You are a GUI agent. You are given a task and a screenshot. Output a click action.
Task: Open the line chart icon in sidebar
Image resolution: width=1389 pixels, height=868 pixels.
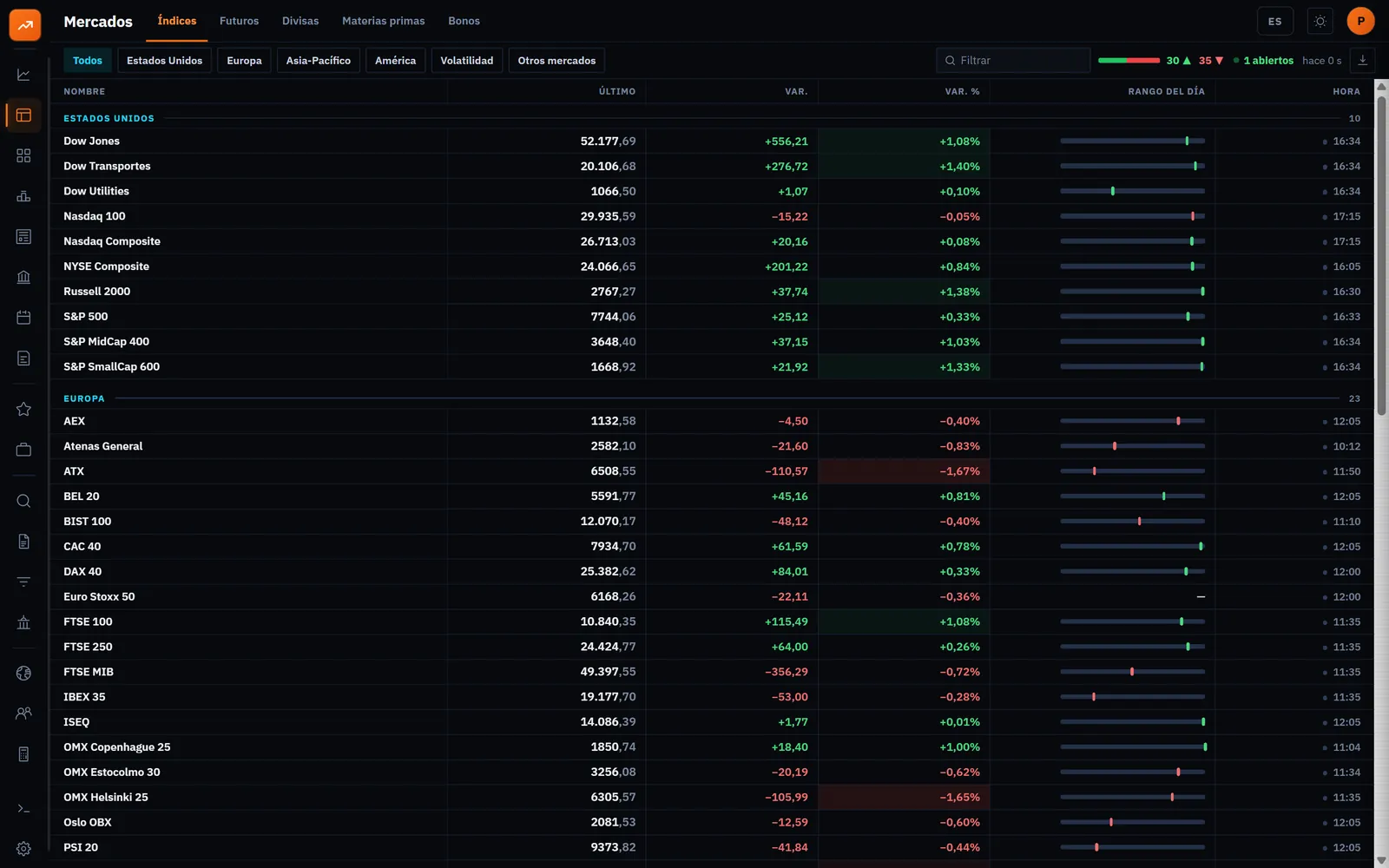(x=23, y=75)
